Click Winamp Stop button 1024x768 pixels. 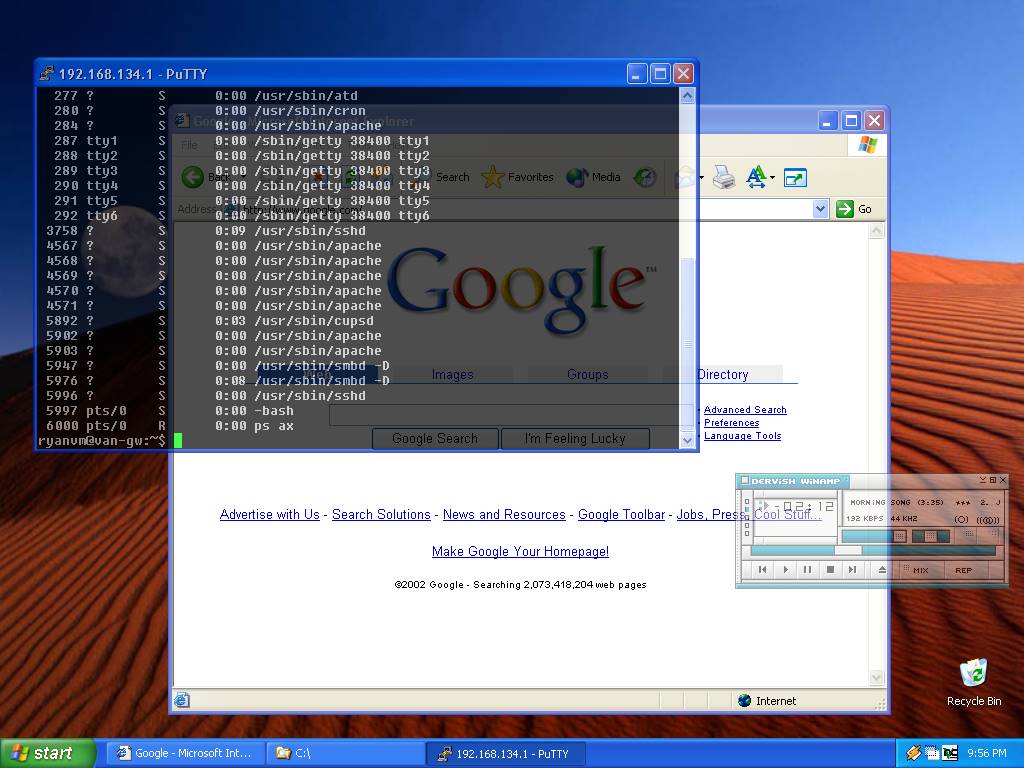click(830, 569)
